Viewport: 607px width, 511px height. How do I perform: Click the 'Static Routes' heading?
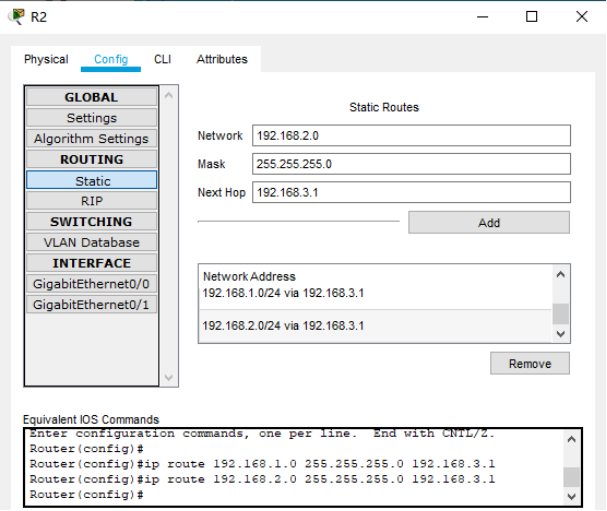[x=384, y=107]
